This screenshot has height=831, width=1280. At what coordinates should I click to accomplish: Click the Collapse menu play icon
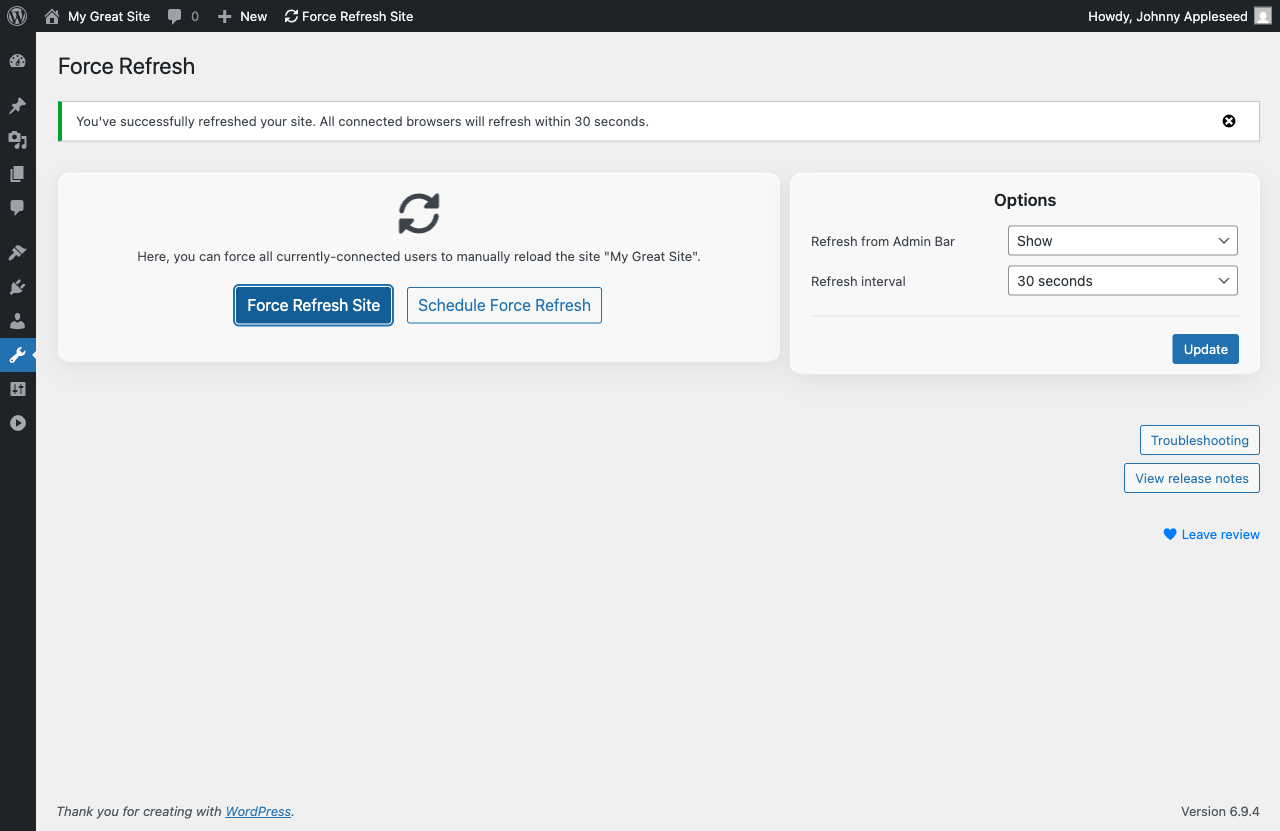tap(17, 423)
